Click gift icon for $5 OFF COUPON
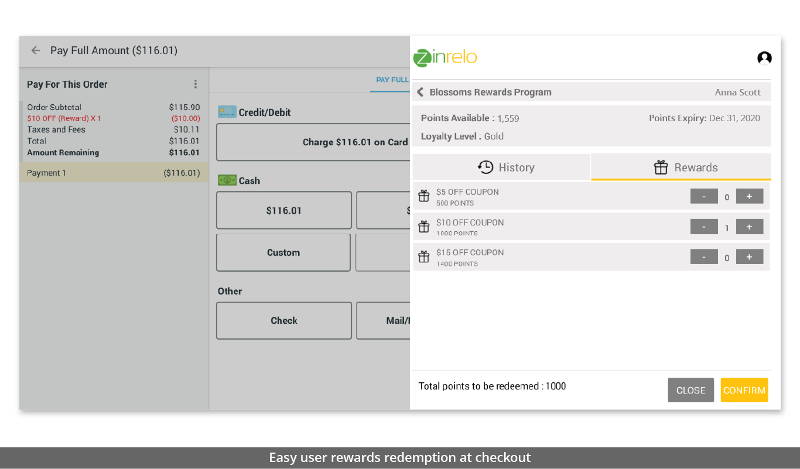Screen dimensions: 800x469 (x=423, y=196)
